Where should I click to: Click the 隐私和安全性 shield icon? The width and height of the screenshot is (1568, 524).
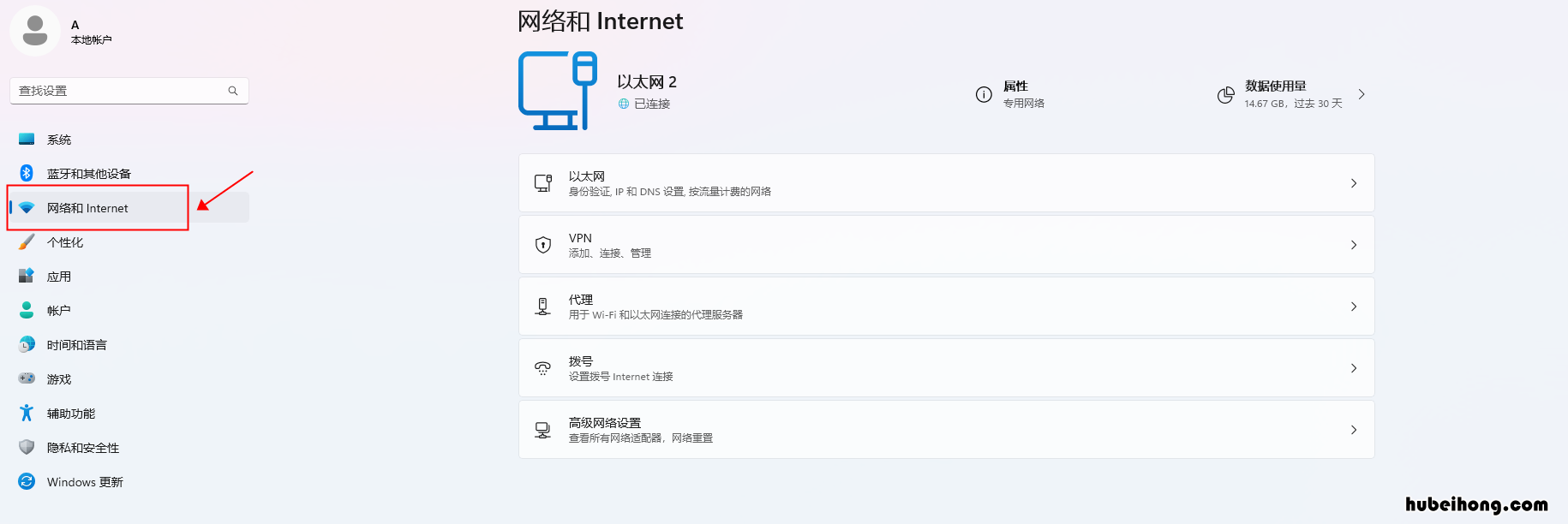tap(27, 447)
